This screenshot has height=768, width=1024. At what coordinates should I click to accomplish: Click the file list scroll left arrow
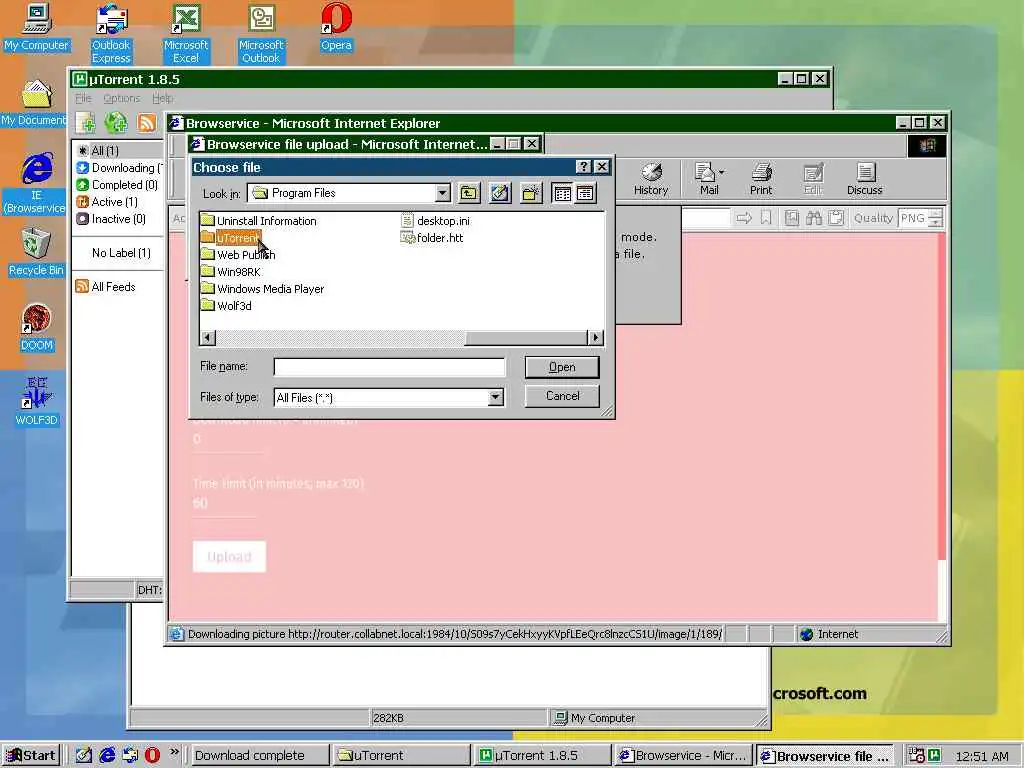208,338
